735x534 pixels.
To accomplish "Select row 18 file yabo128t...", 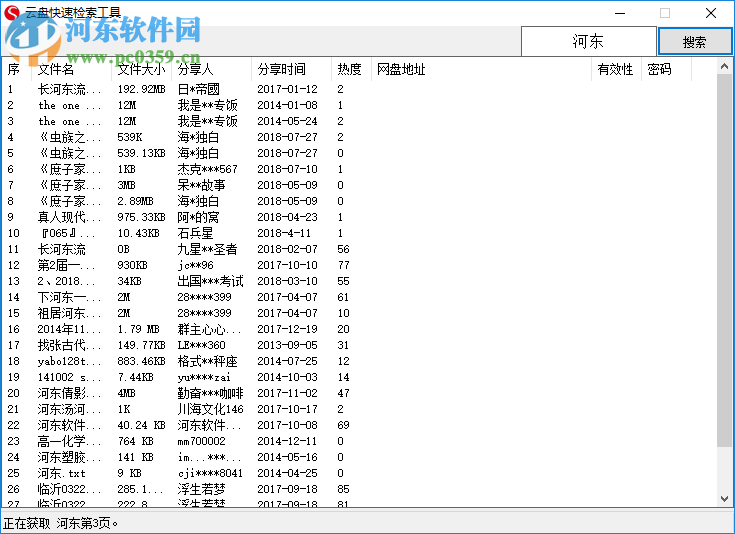I will (x=359, y=361).
